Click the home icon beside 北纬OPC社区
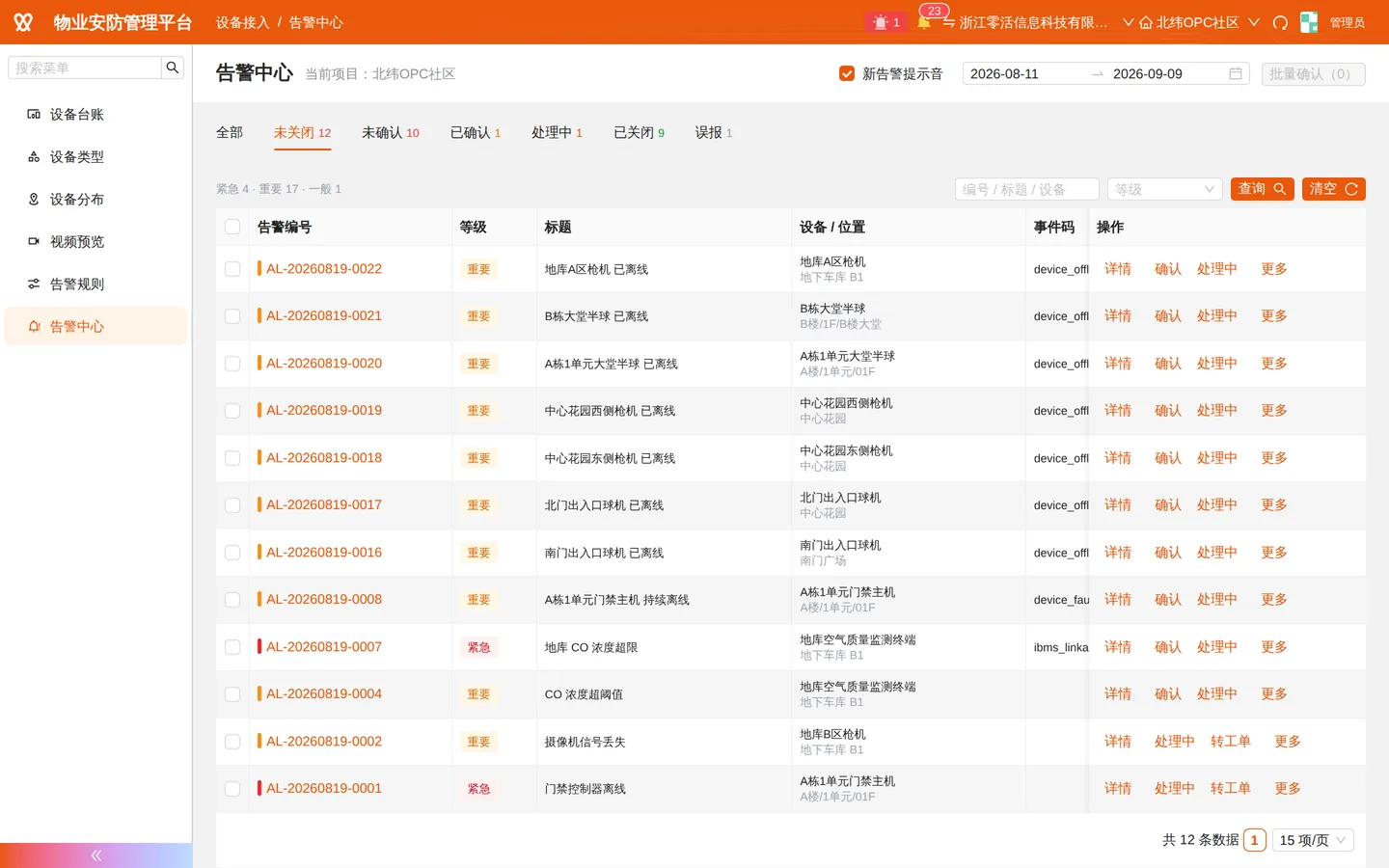 point(1146,22)
